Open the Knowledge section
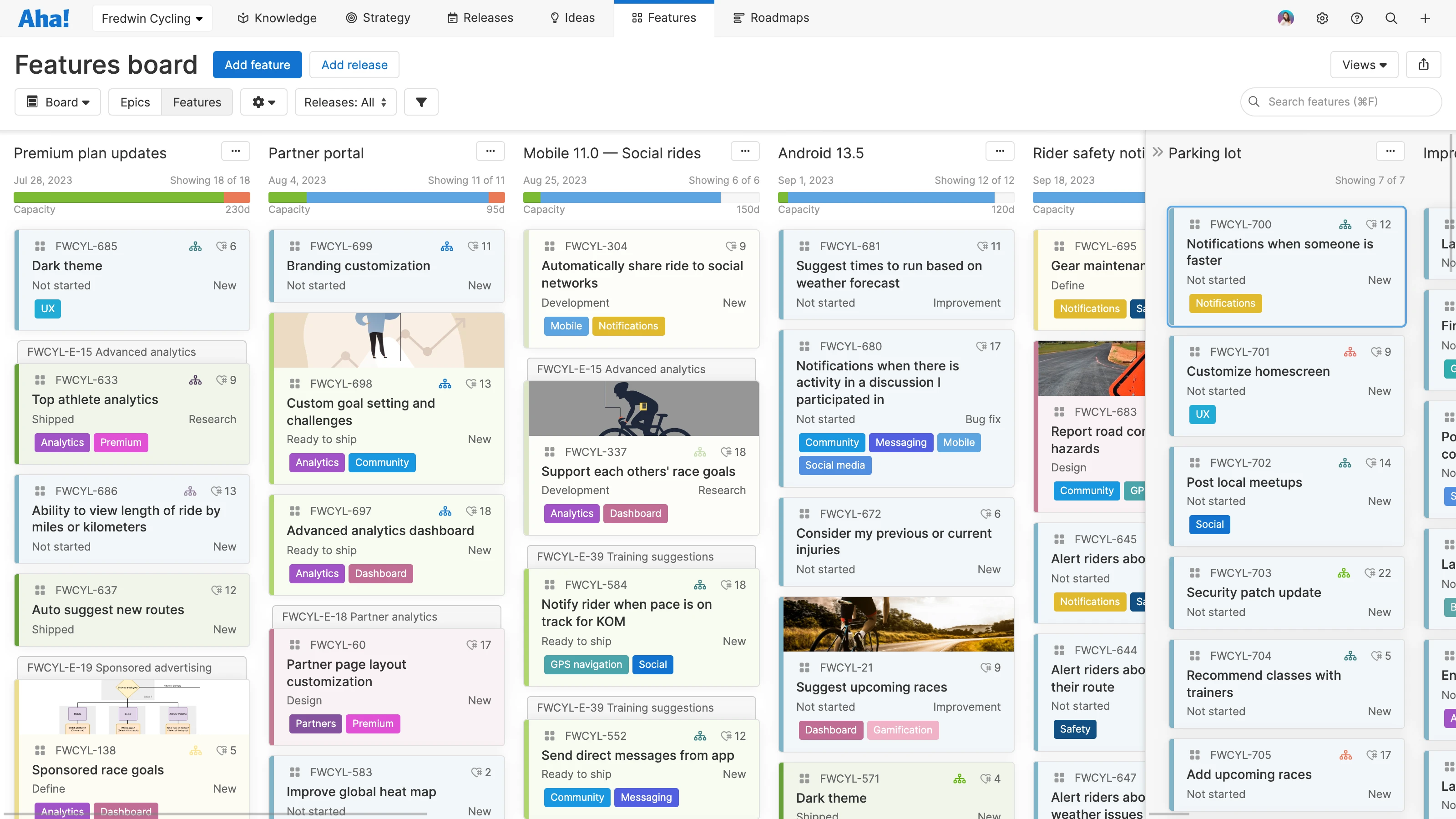Viewport: 1456px width, 819px height. point(276,18)
